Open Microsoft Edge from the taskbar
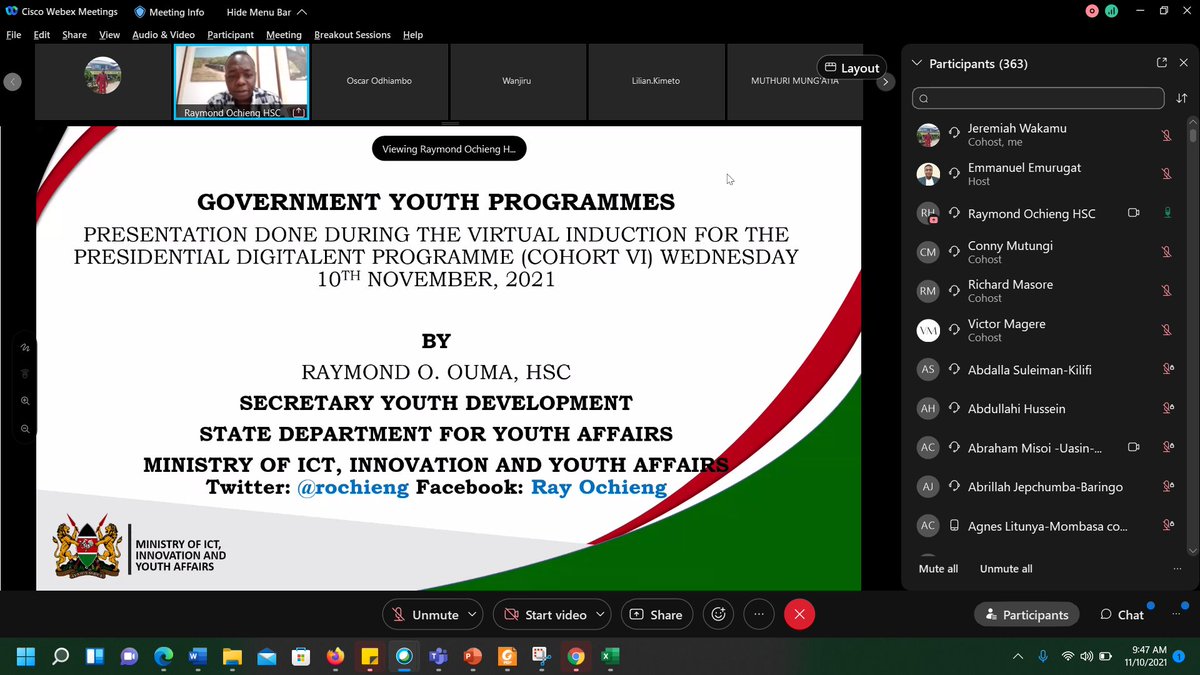 [x=163, y=656]
